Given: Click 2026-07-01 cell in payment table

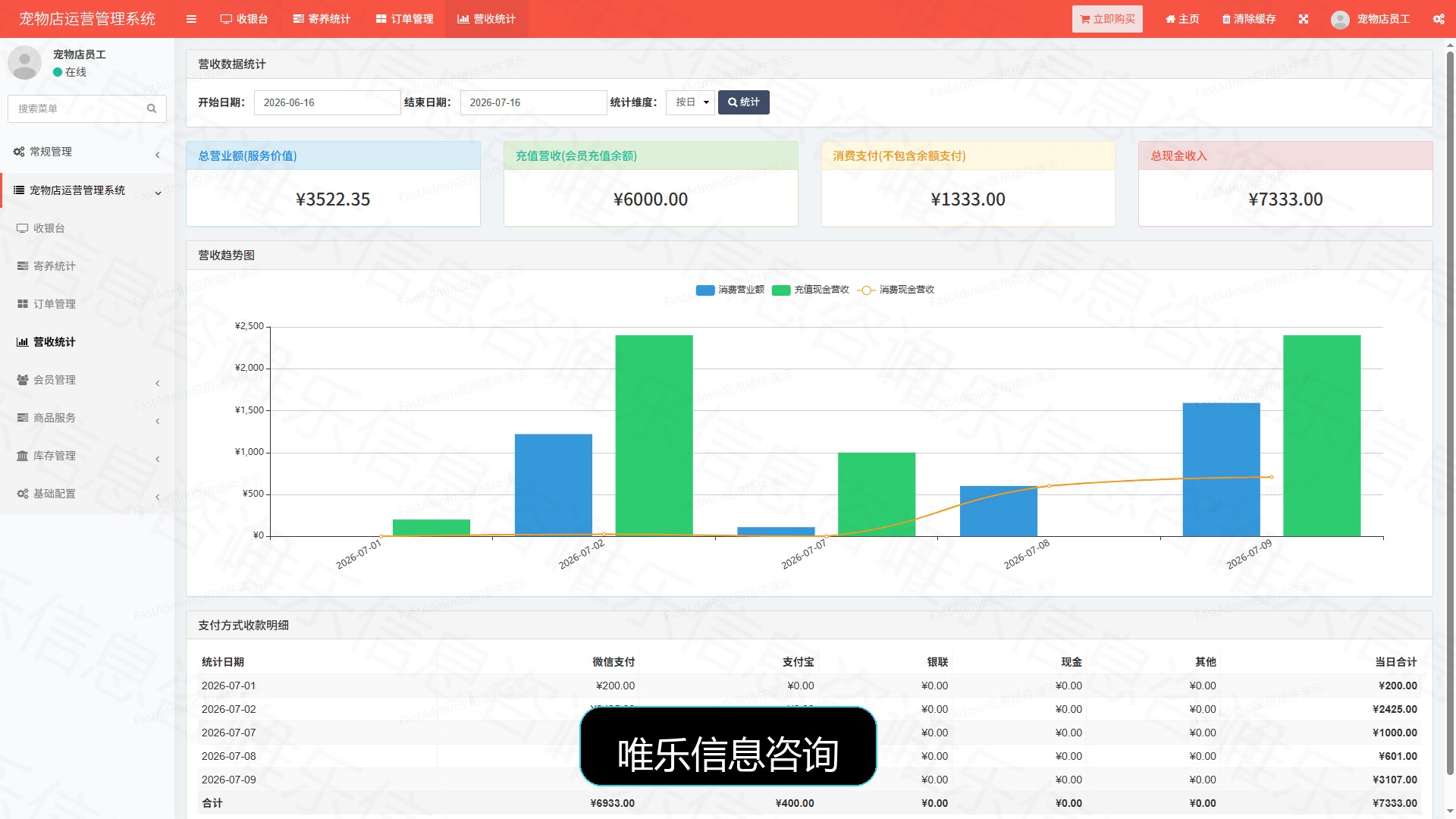Looking at the screenshot, I should tap(228, 686).
